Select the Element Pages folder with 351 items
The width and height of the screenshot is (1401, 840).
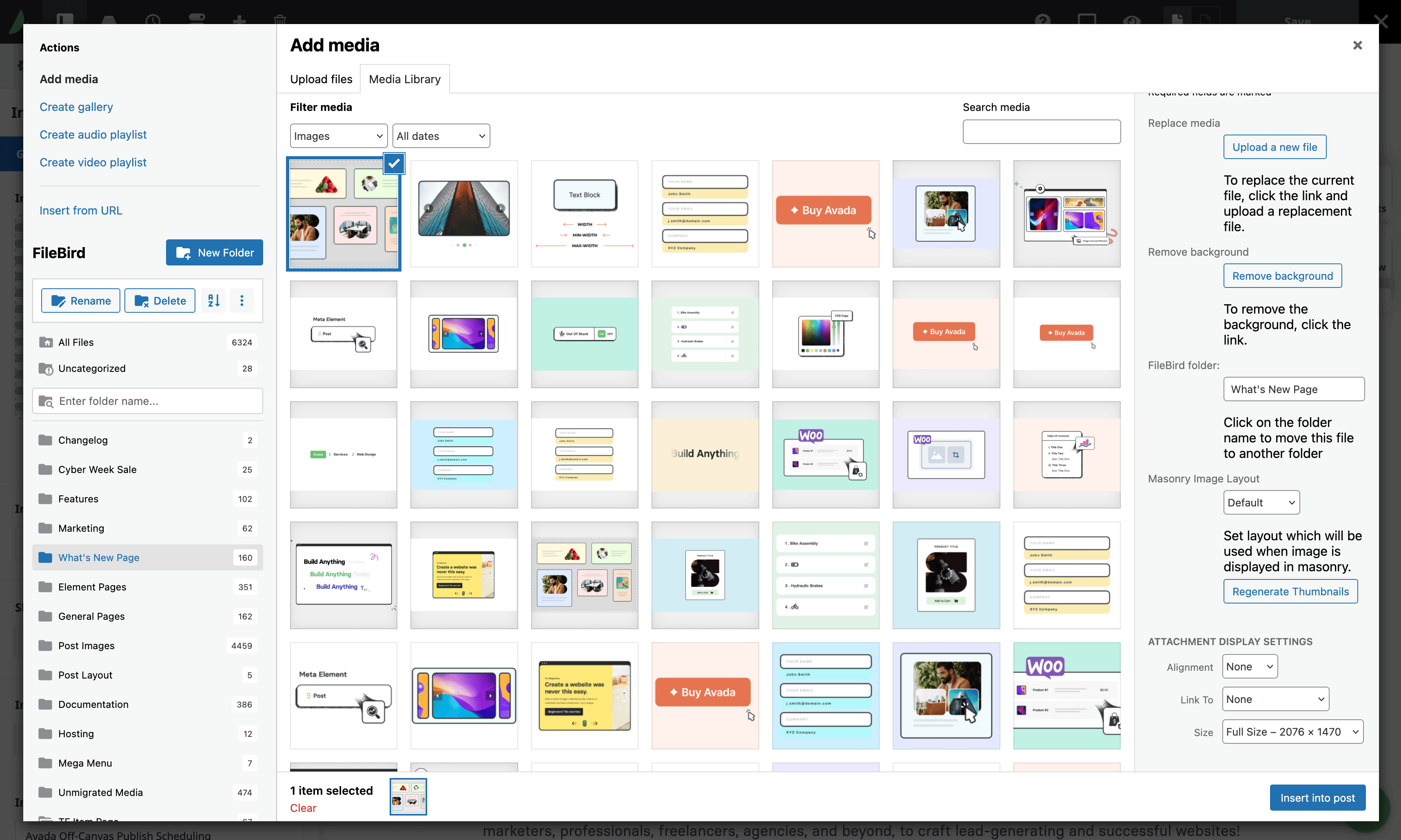tap(147, 587)
